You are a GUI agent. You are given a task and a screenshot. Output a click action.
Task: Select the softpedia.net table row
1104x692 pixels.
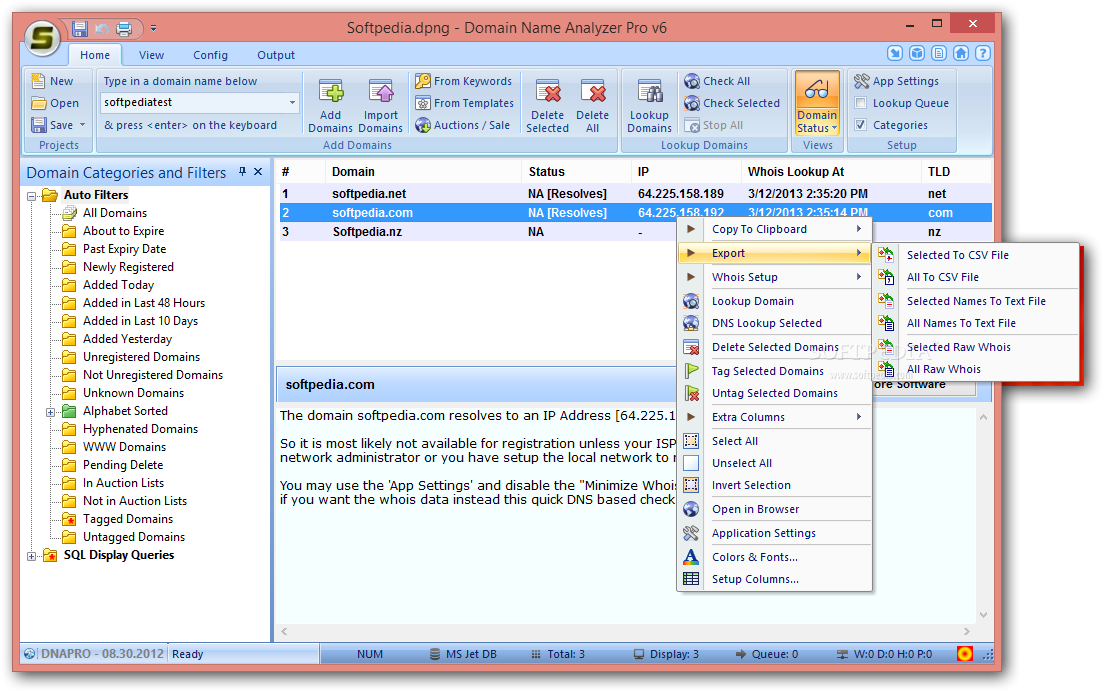(x=635, y=194)
